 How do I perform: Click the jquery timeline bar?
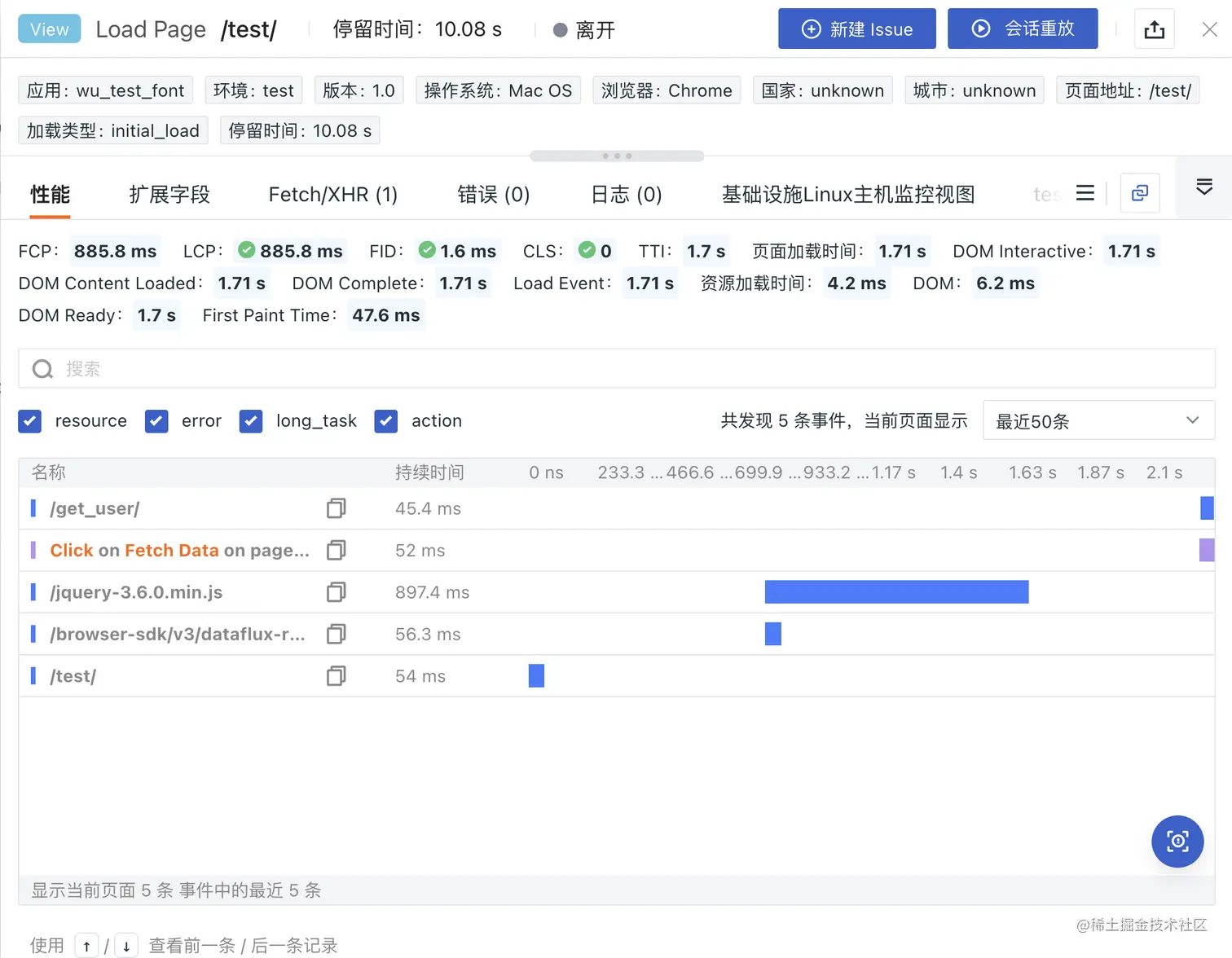[x=896, y=592]
